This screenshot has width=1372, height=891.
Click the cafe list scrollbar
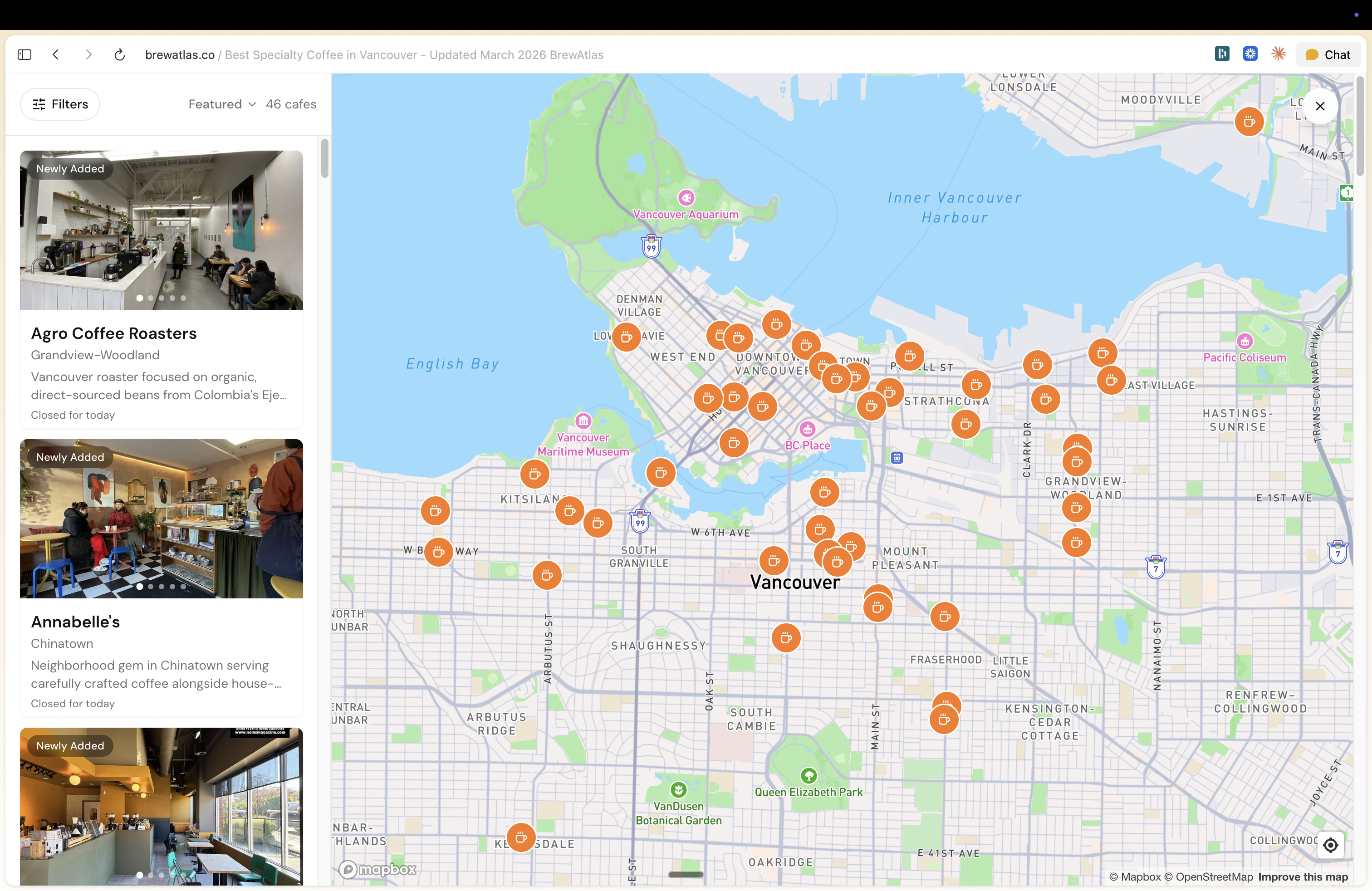pos(324,159)
